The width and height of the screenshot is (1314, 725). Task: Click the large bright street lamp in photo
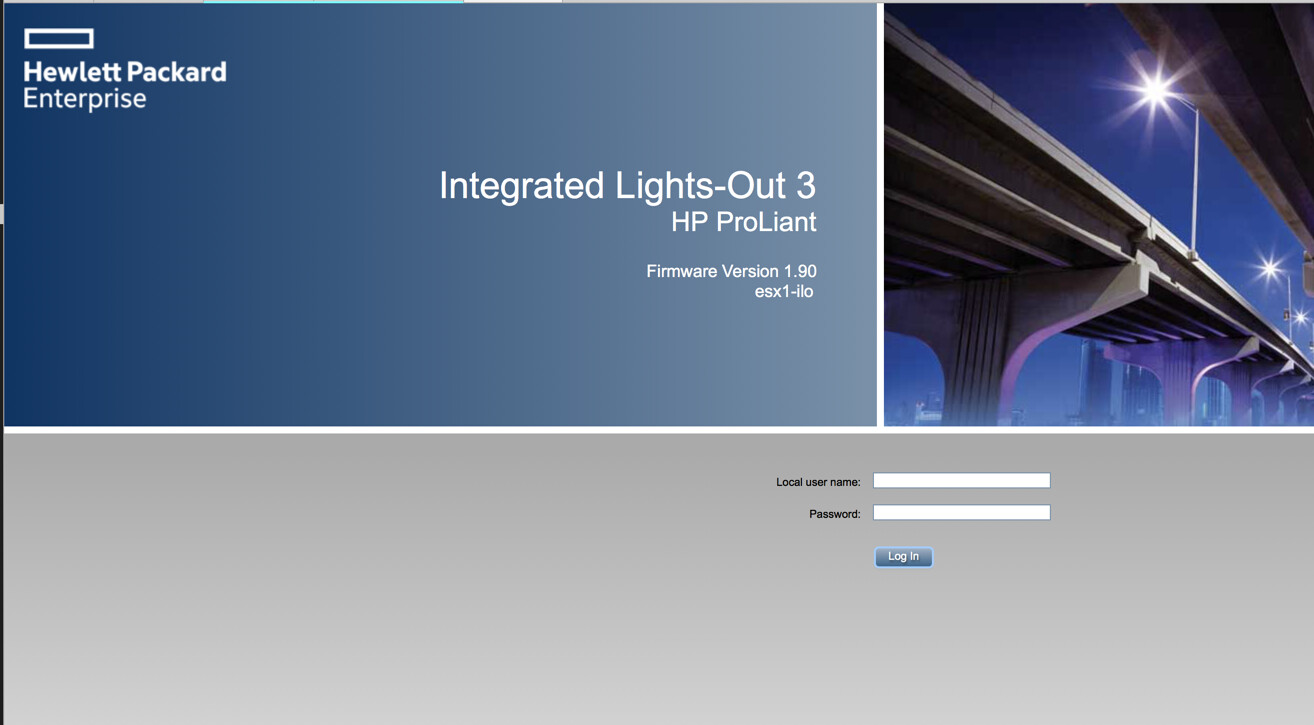click(1157, 92)
